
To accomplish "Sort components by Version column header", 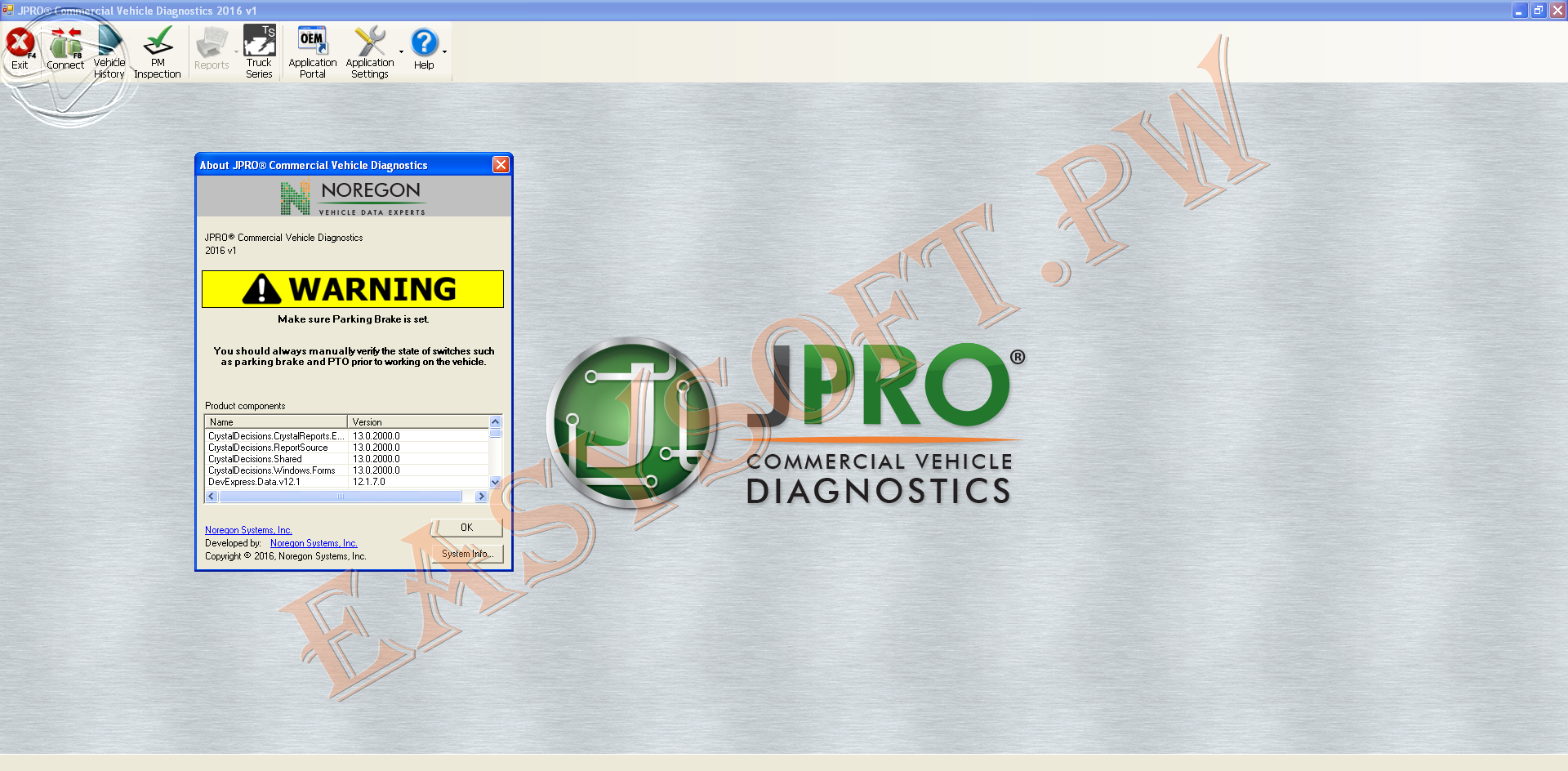I will 418,422.
